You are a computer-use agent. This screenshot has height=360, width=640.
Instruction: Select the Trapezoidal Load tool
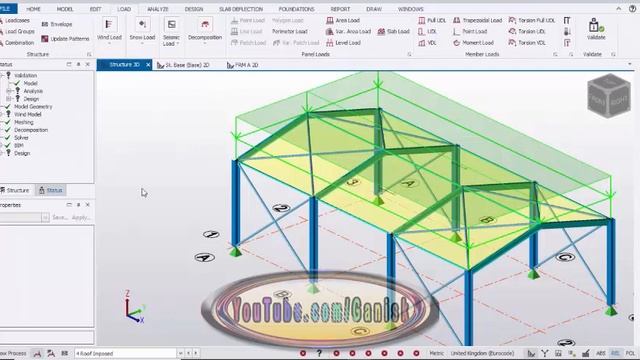click(x=478, y=20)
